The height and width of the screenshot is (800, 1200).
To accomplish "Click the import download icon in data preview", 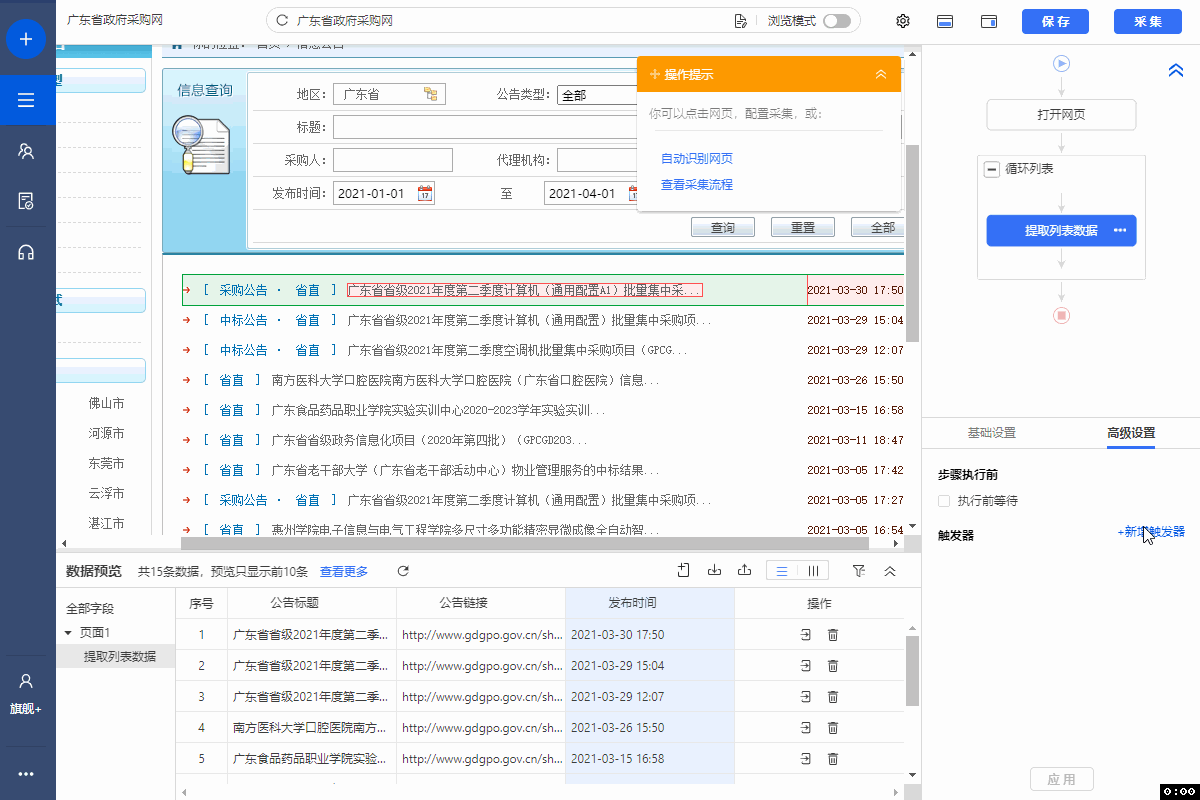I will tap(714, 570).
